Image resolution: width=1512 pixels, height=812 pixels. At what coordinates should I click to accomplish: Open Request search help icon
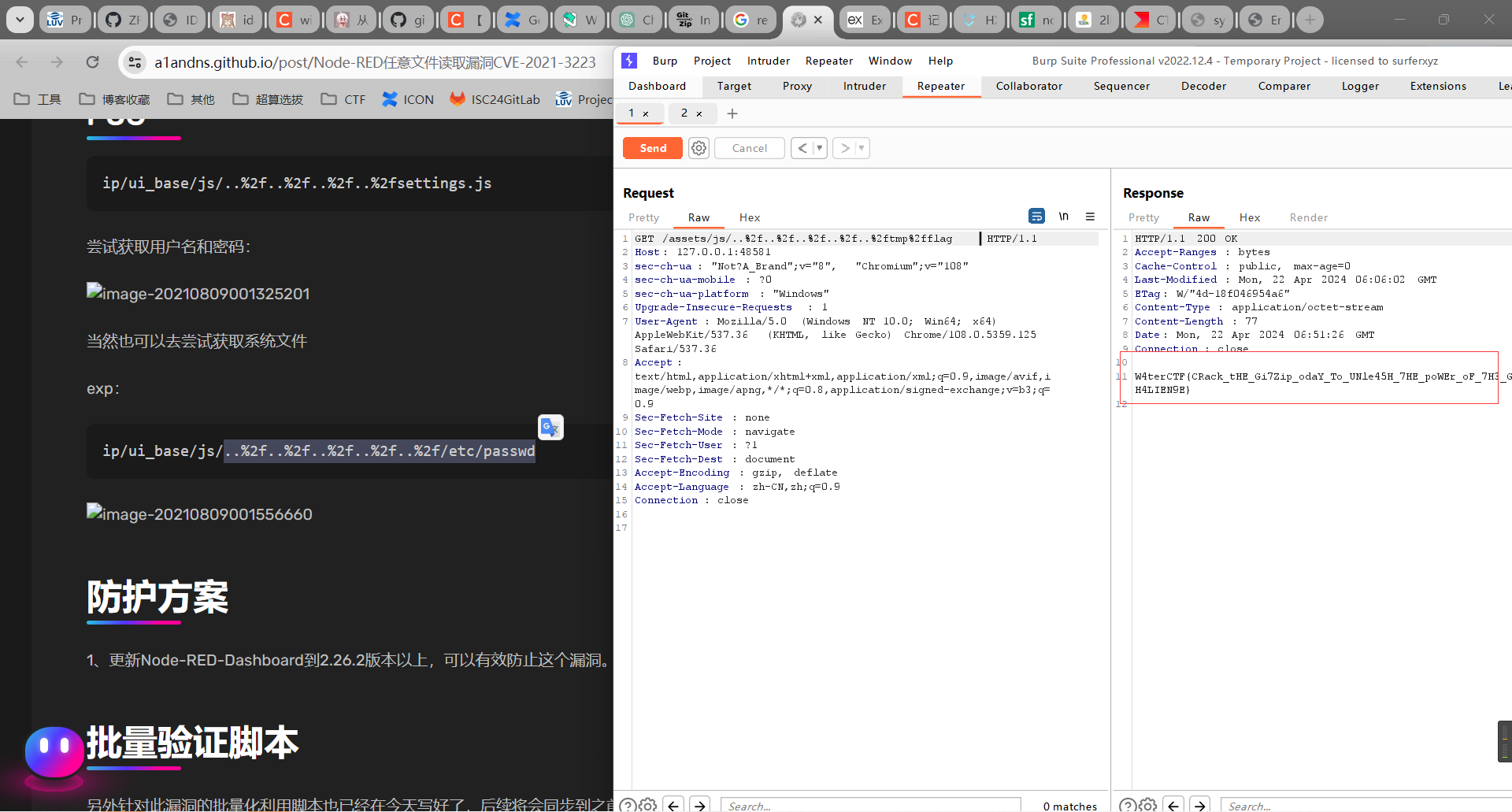628,805
